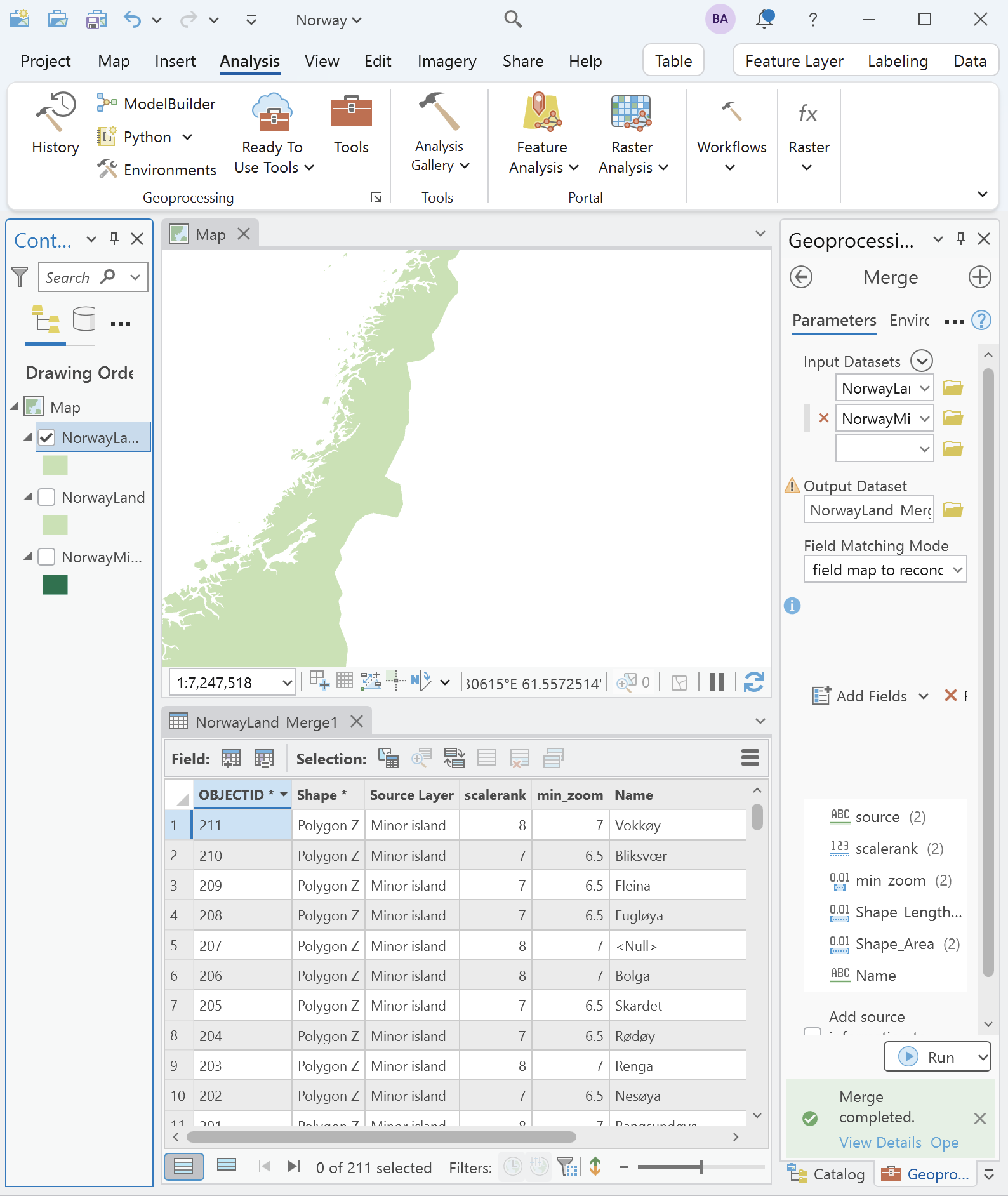
Task: Open the empty input dataset dropdown
Action: 924,449
